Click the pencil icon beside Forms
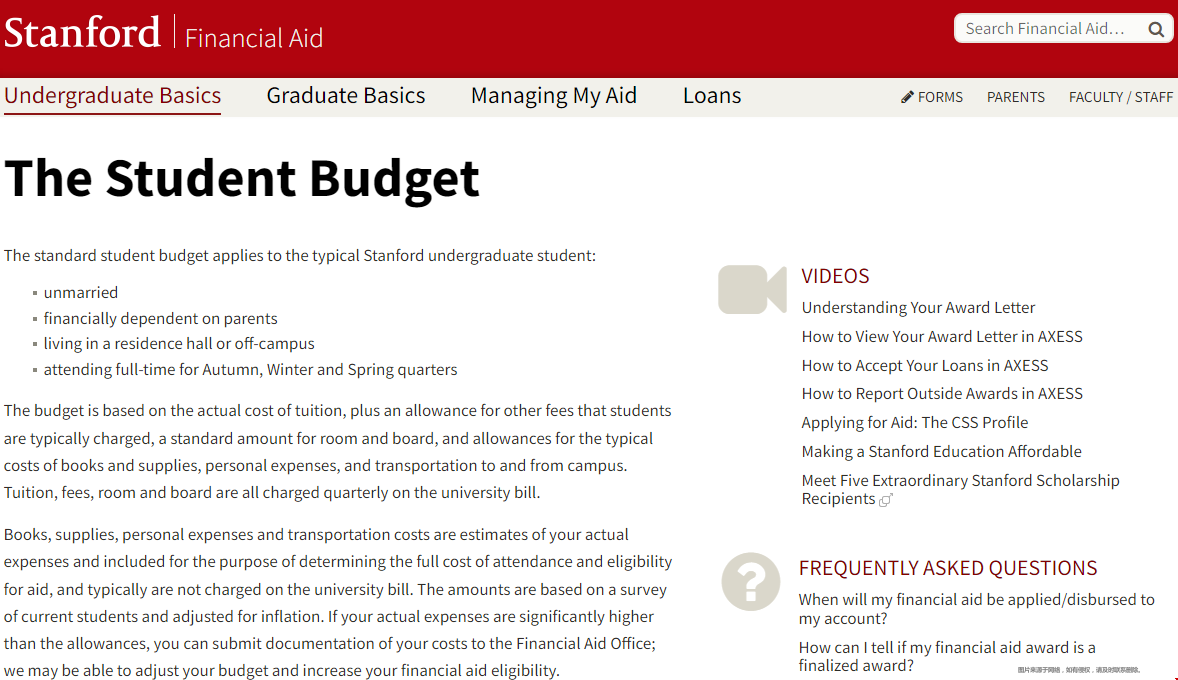The height and width of the screenshot is (680, 1178). (908, 97)
